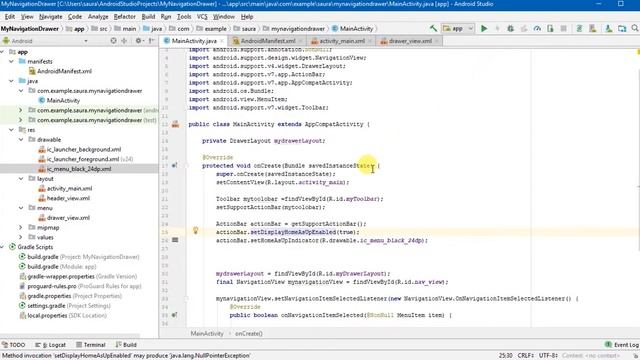Click the Sync Project with Gradle icon

point(579,29)
